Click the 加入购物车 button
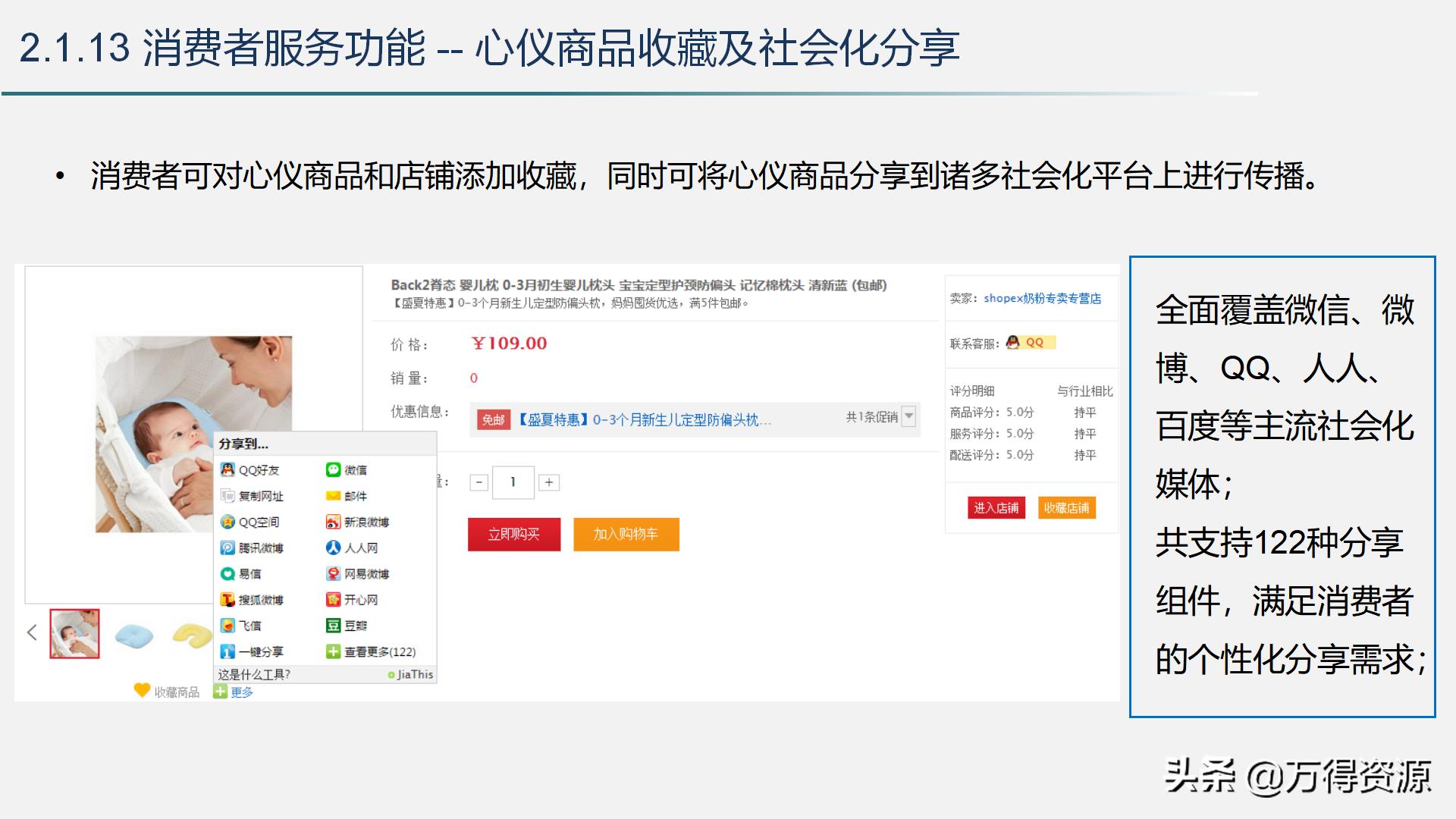The image size is (1456, 819). coord(626,534)
